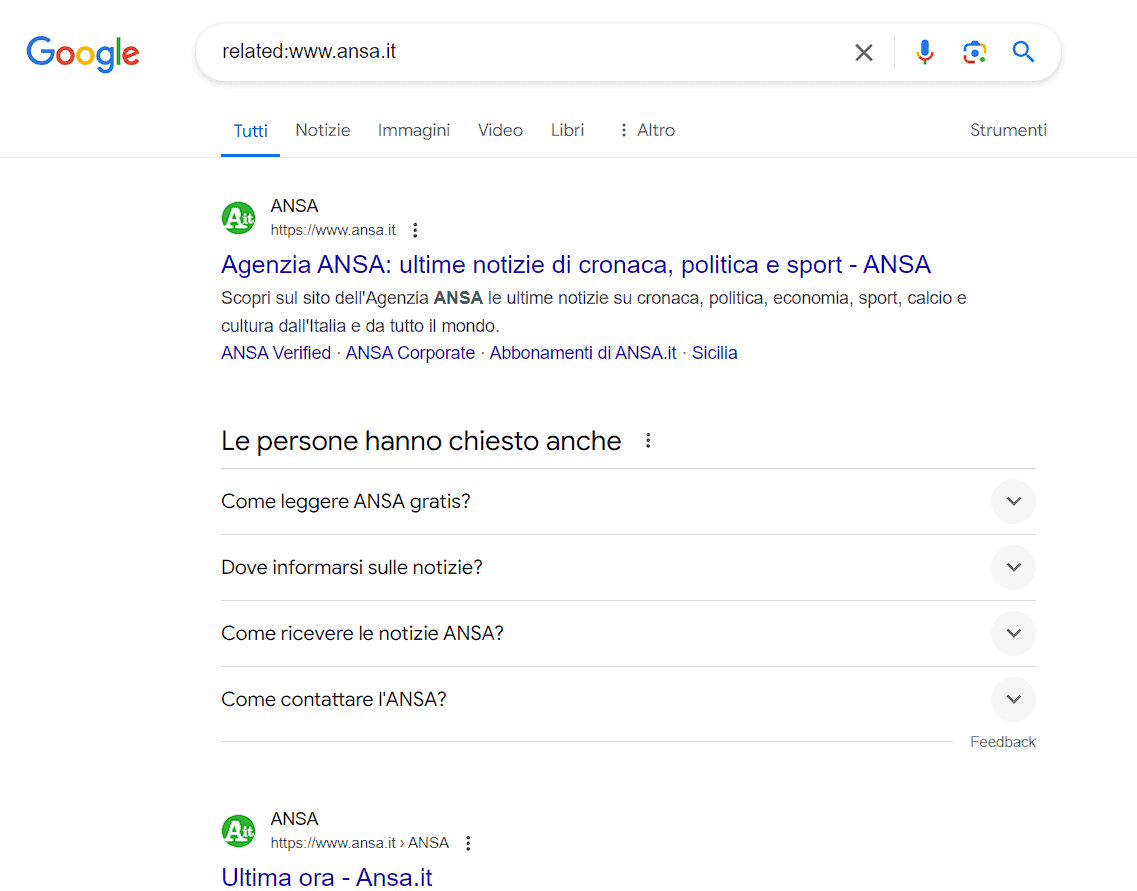Screen dimensions: 1137x891
Task: Expand 'Dove informarsi sulle notizie?'
Action: click(1013, 567)
